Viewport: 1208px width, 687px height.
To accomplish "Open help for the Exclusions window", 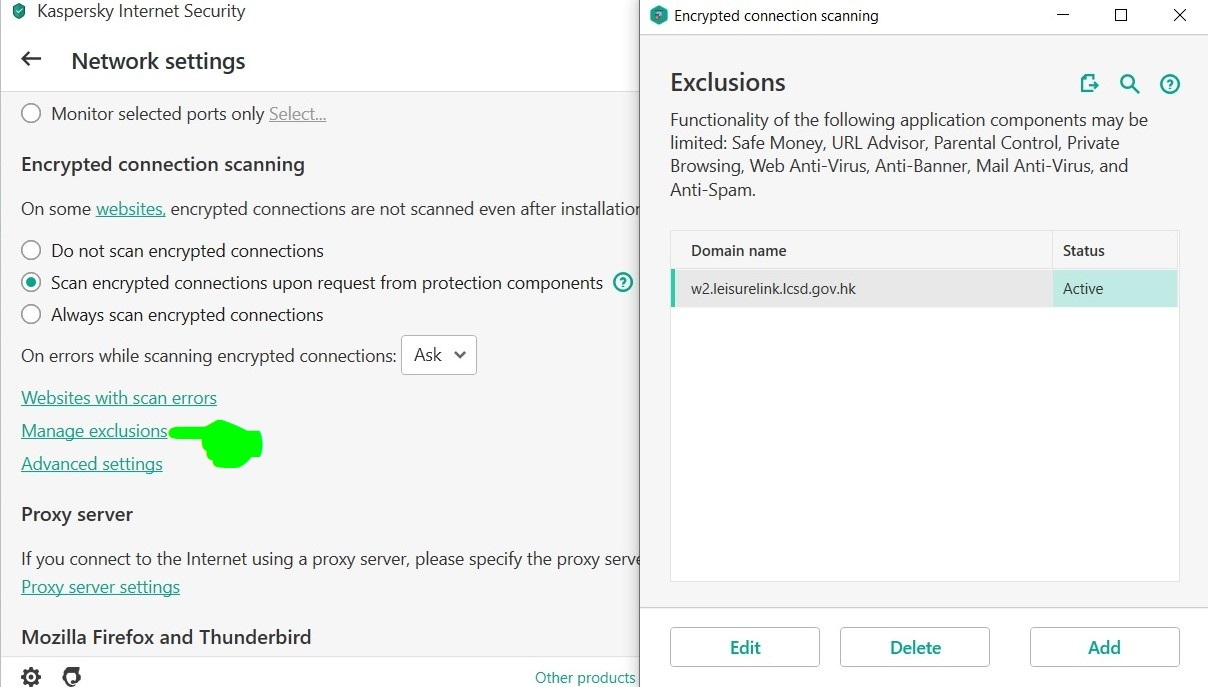I will point(1169,85).
